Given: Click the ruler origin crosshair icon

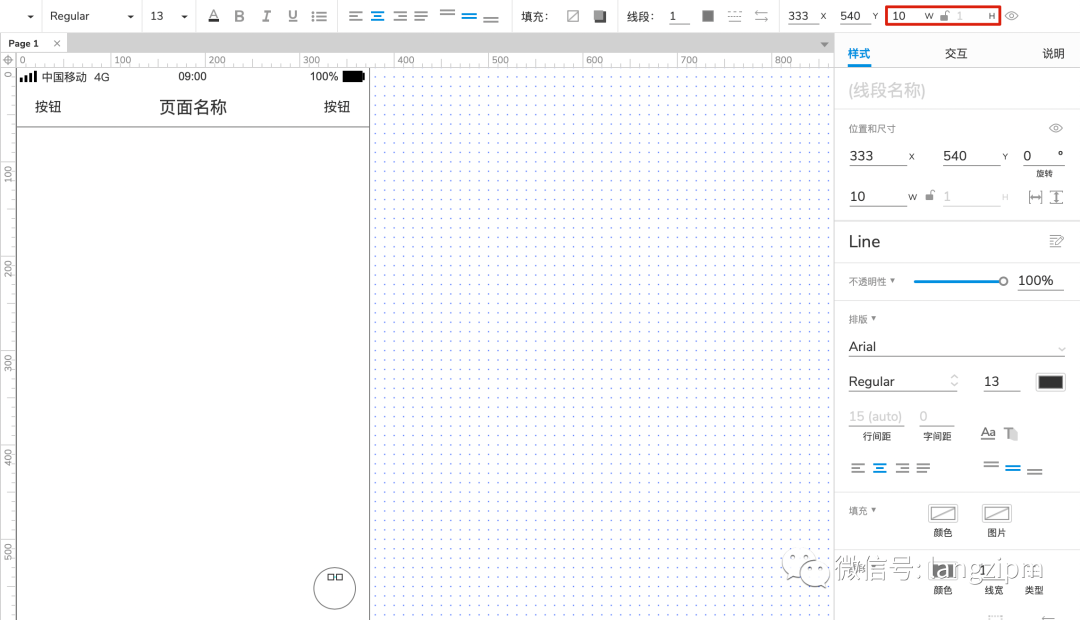Looking at the screenshot, I should pyautogui.click(x=8, y=60).
